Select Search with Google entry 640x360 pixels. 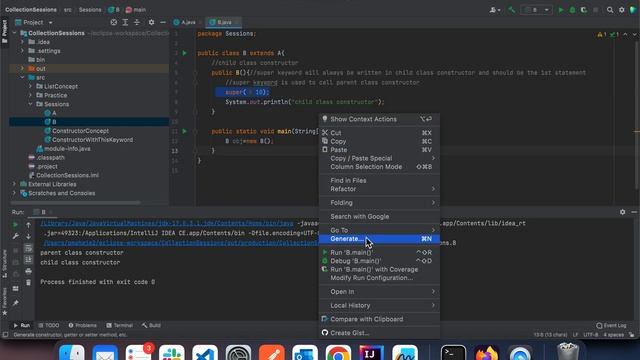click(379, 217)
